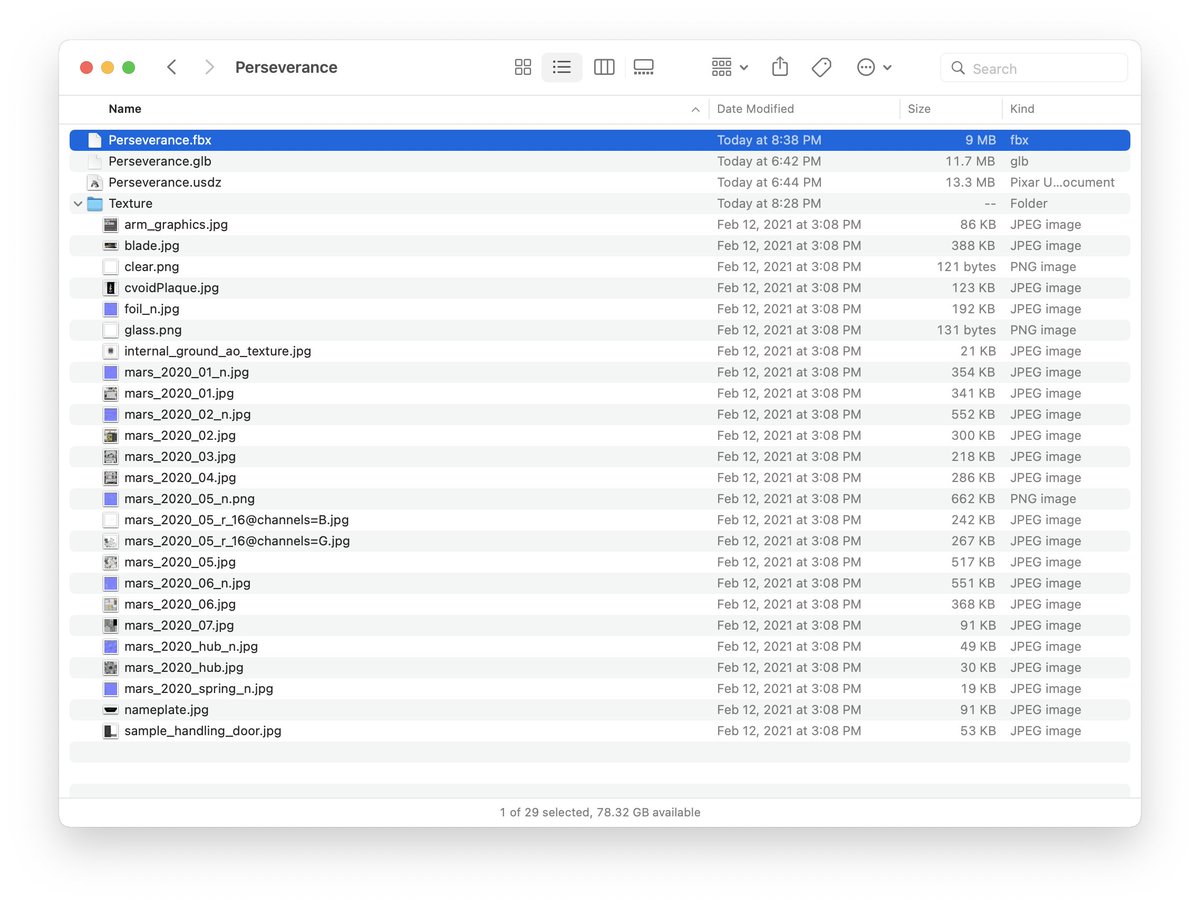
Task: Click the clear.png file icon
Action: click(x=111, y=267)
